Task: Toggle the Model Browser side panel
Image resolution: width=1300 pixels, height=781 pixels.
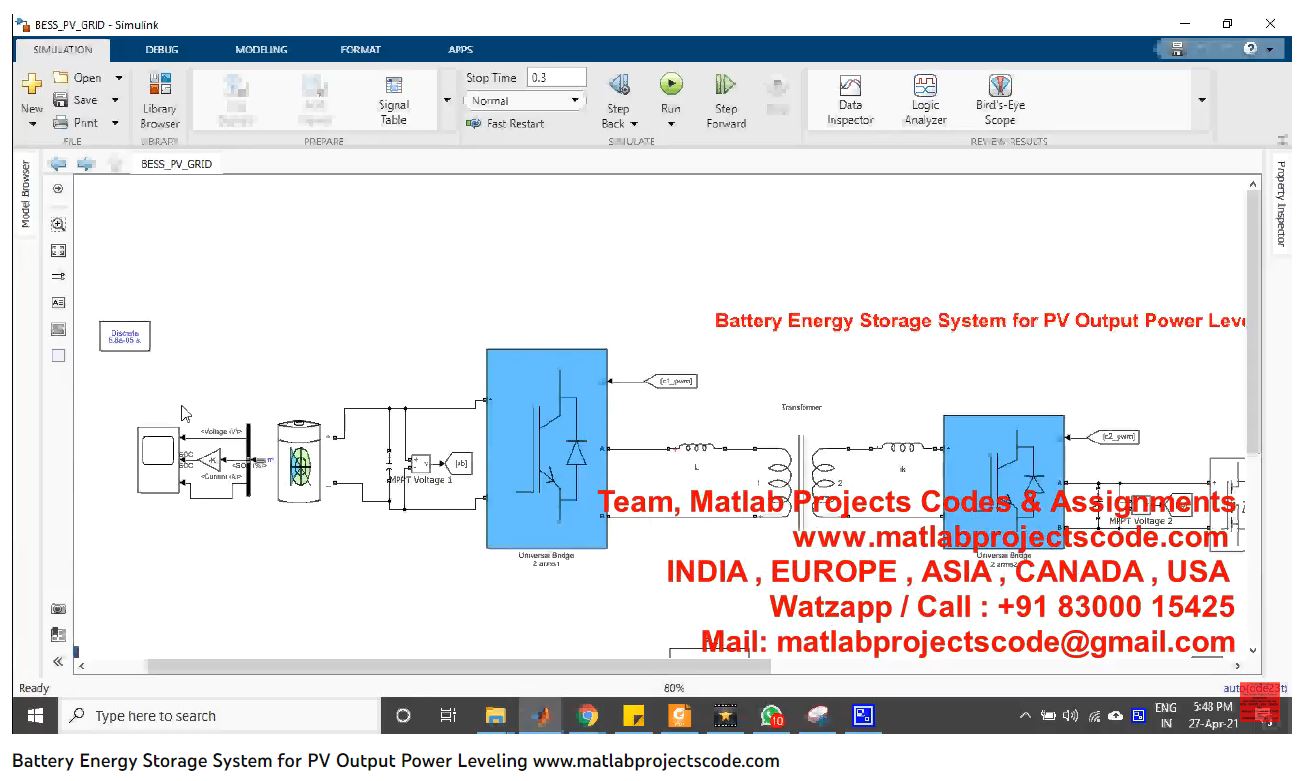Action: 26,194
